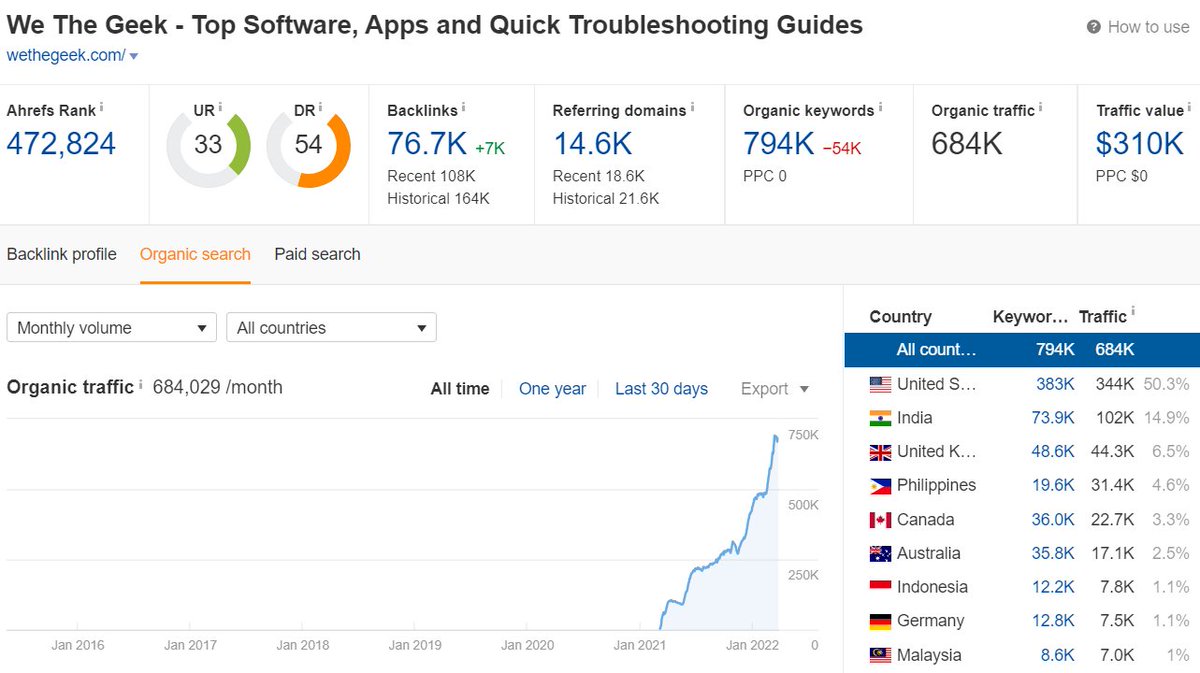Switch traffic chart to One year view
1200x673 pixels.
pos(552,389)
